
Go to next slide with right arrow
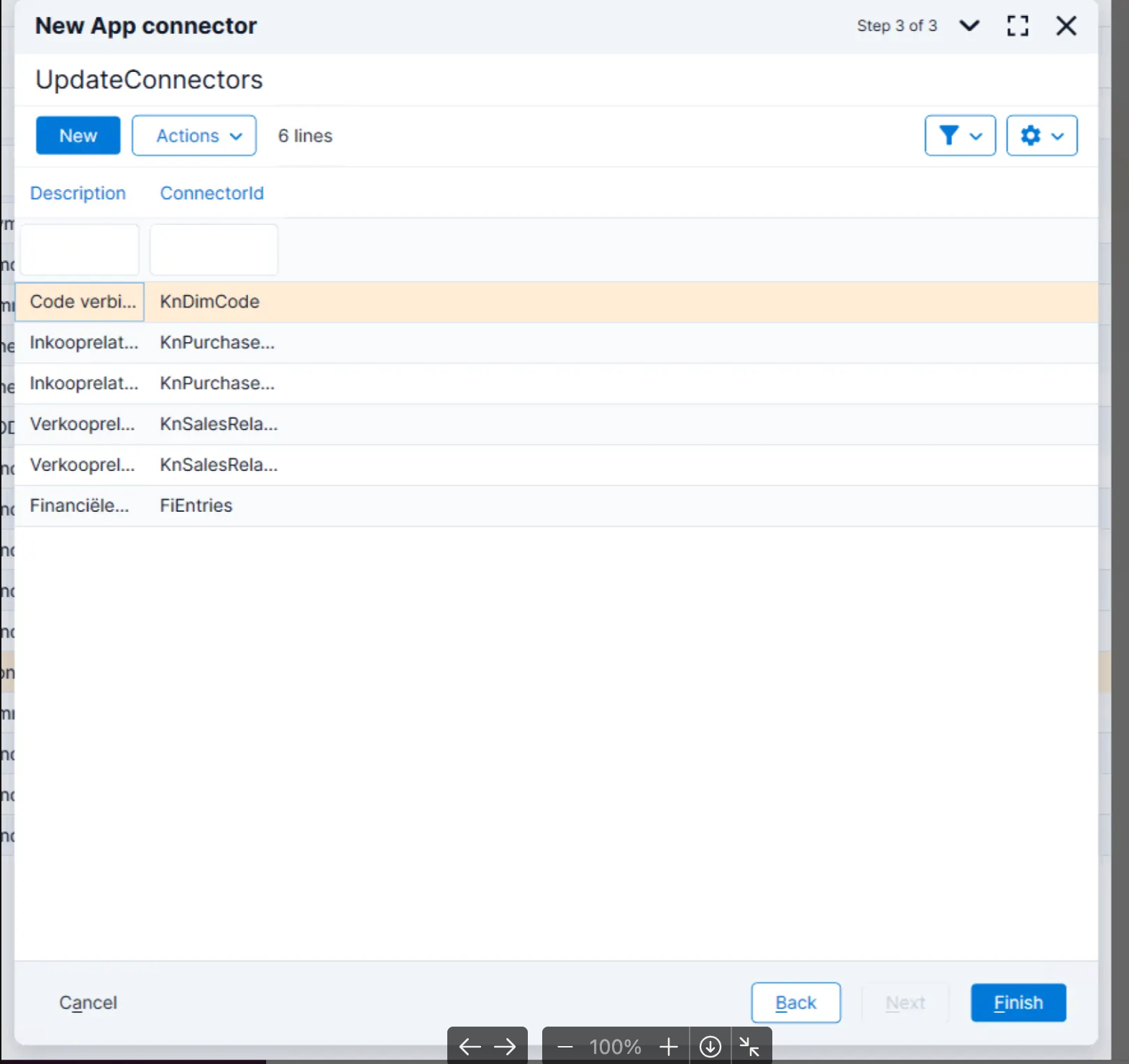coord(506,1047)
